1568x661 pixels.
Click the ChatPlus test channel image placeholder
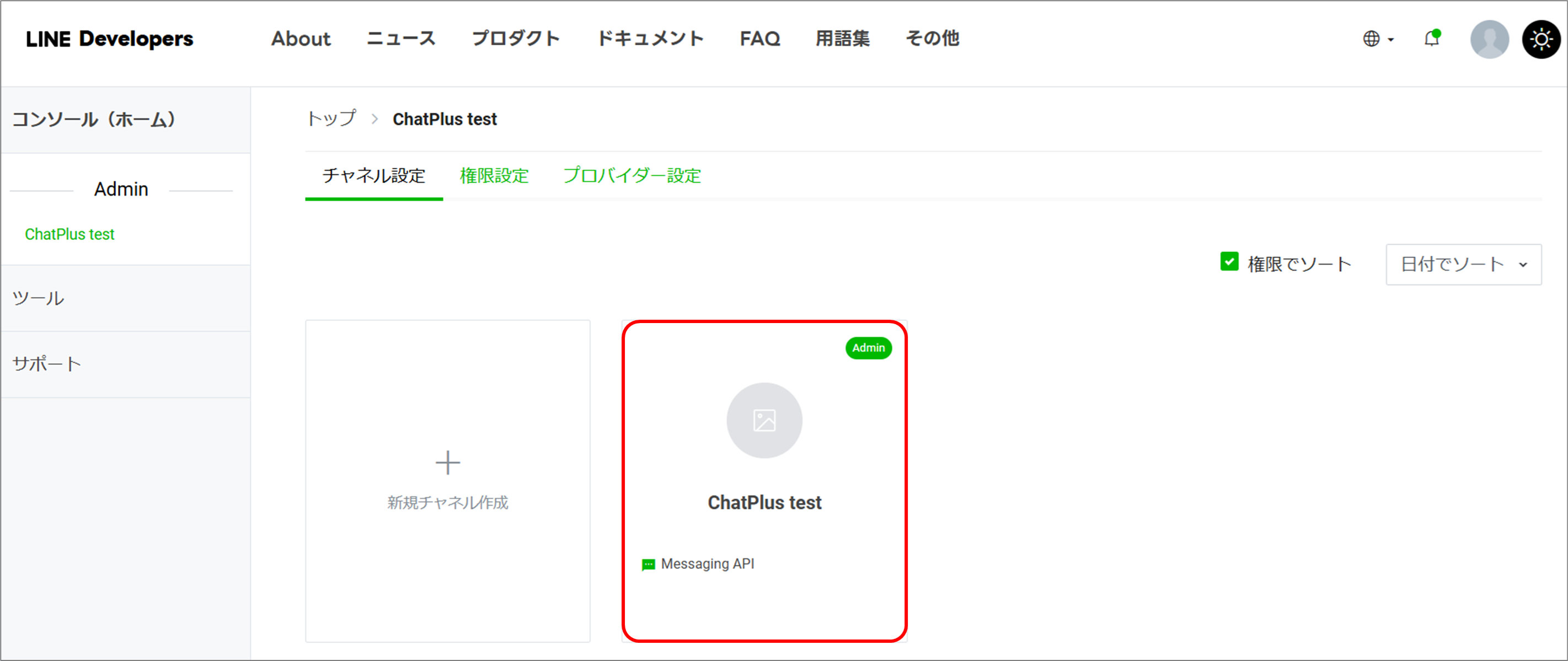(764, 420)
